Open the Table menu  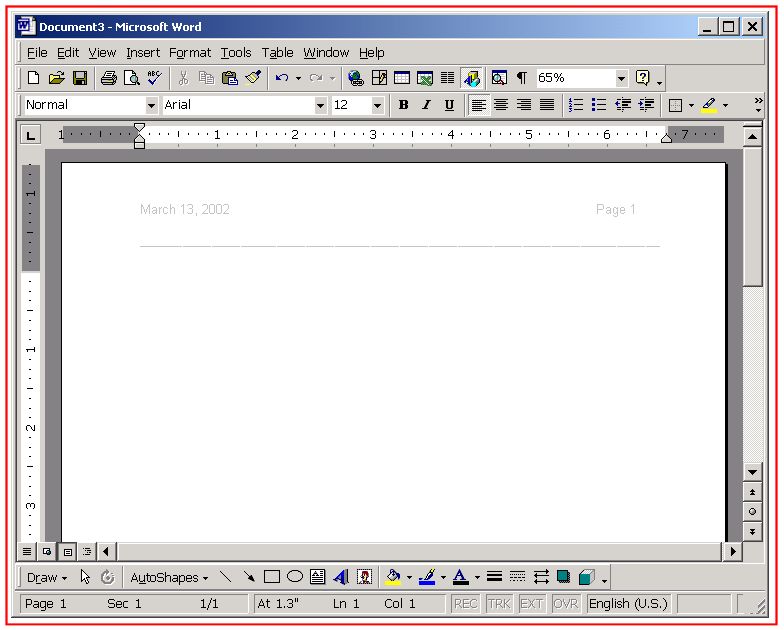277,53
